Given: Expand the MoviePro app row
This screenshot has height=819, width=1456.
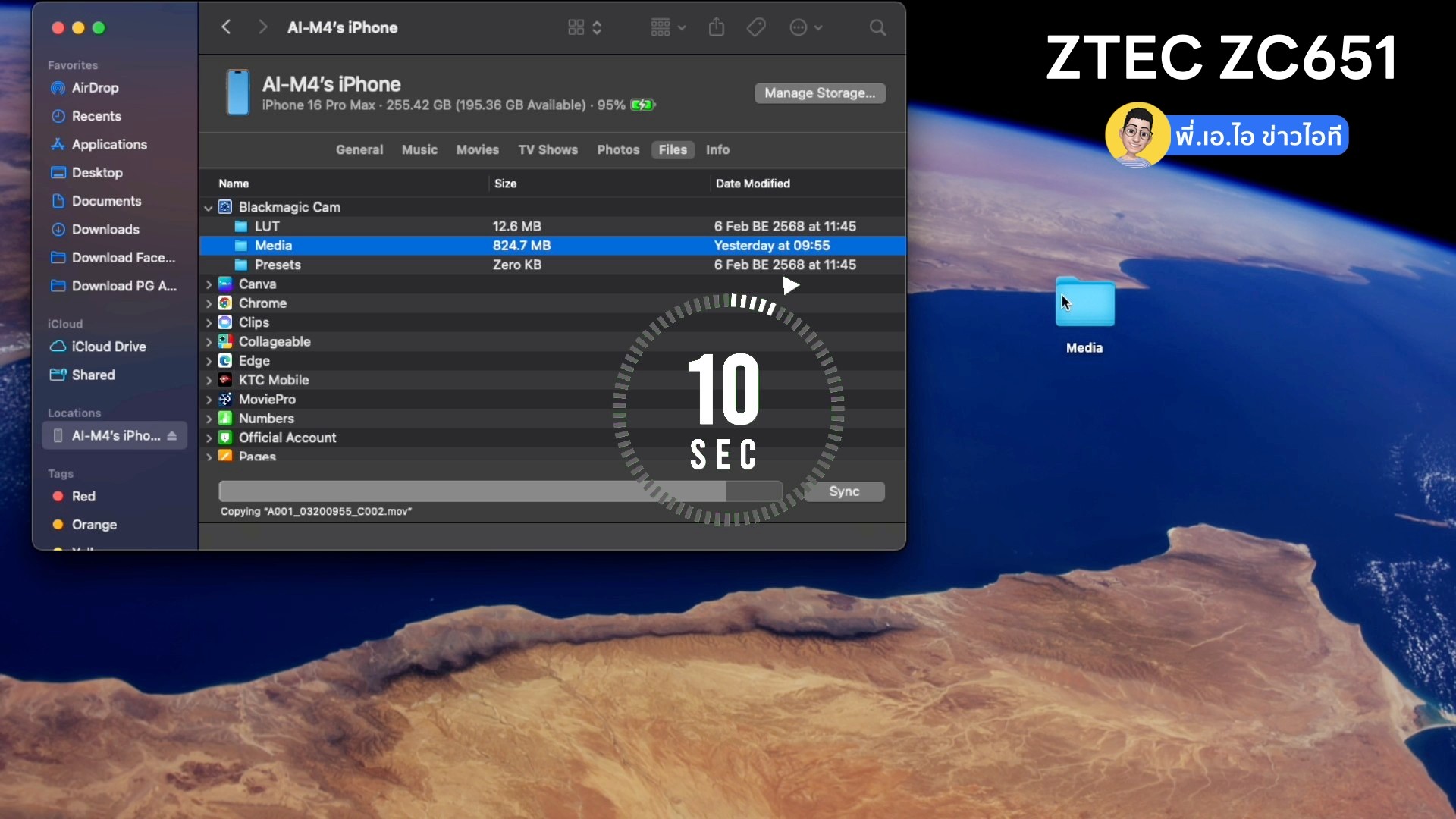Looking at the screenshot, I should [209, 400].
